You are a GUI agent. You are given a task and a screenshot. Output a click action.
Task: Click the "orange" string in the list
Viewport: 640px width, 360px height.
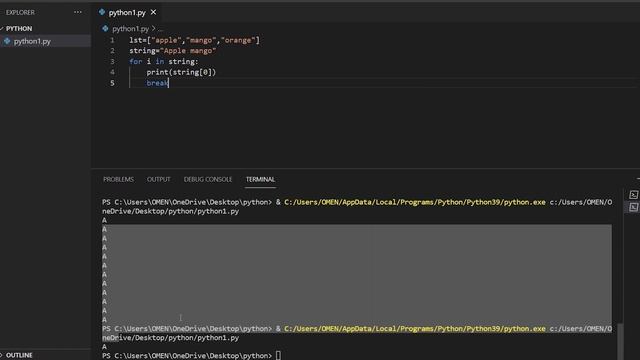238,40
